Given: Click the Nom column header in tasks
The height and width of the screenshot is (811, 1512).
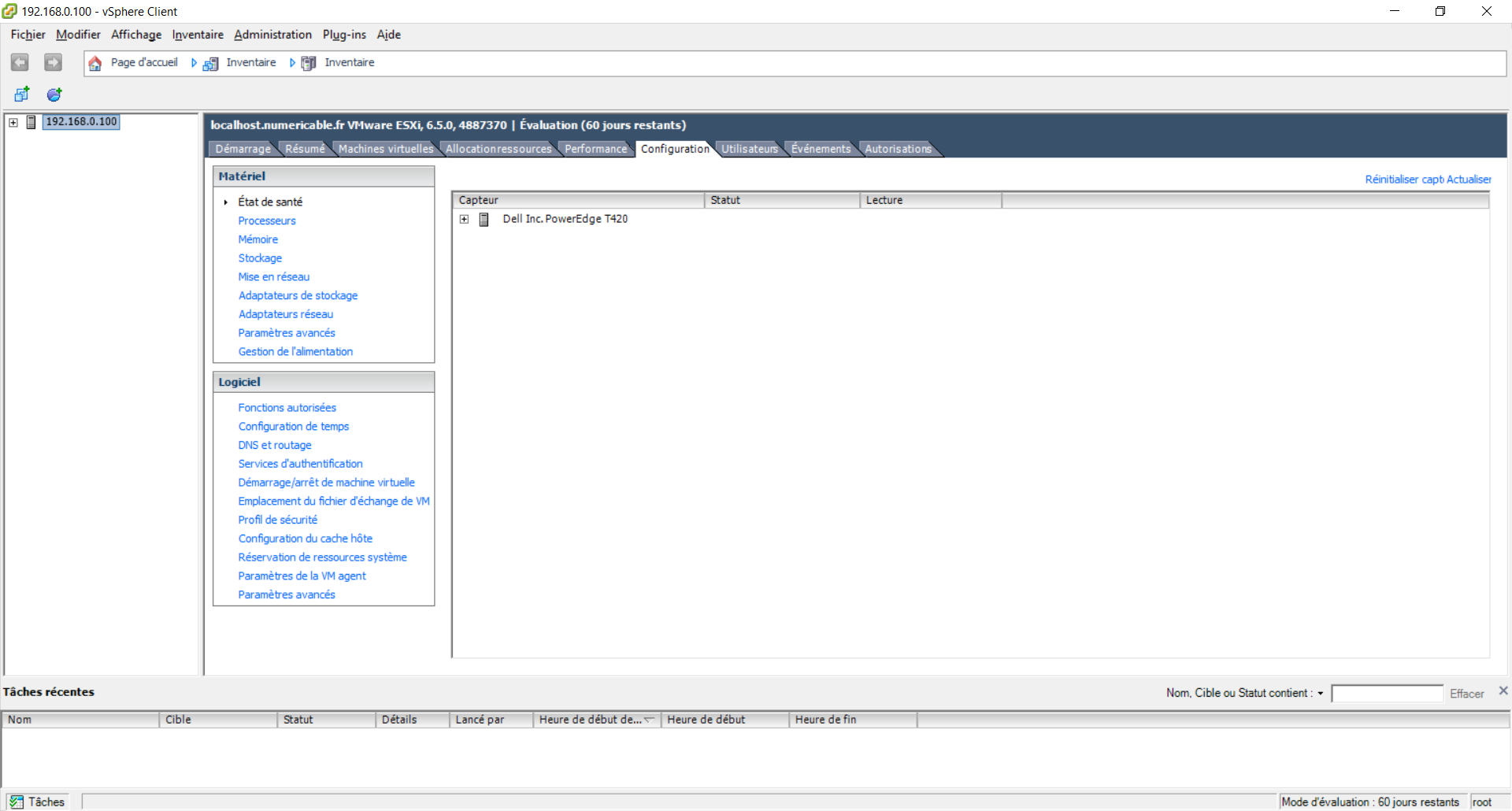Looking at the screenshot, I should (81, 720).
